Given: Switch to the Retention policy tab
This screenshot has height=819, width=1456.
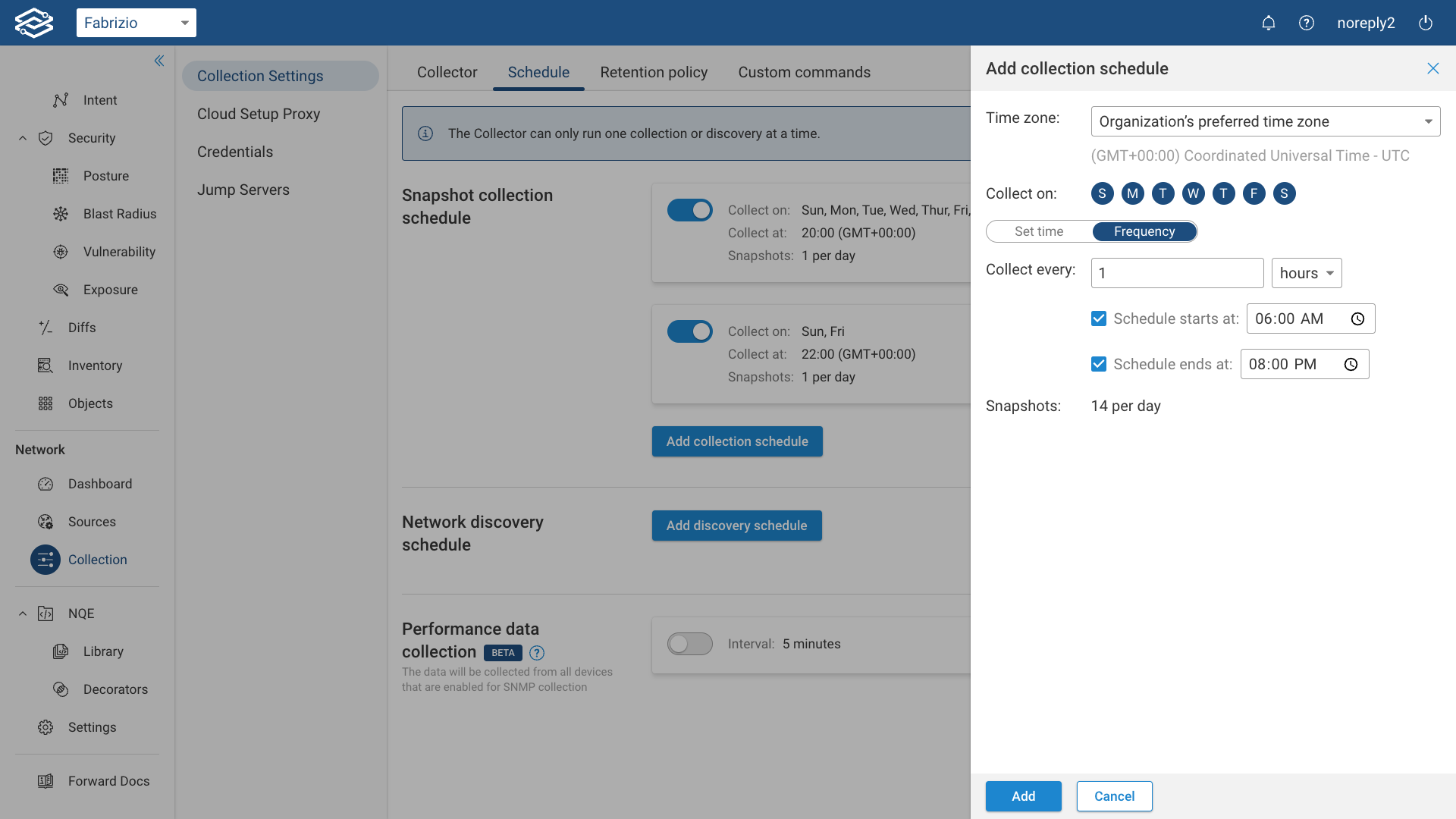Looking at the screenshot, I should pyautogui.click(x=654, y=72).
